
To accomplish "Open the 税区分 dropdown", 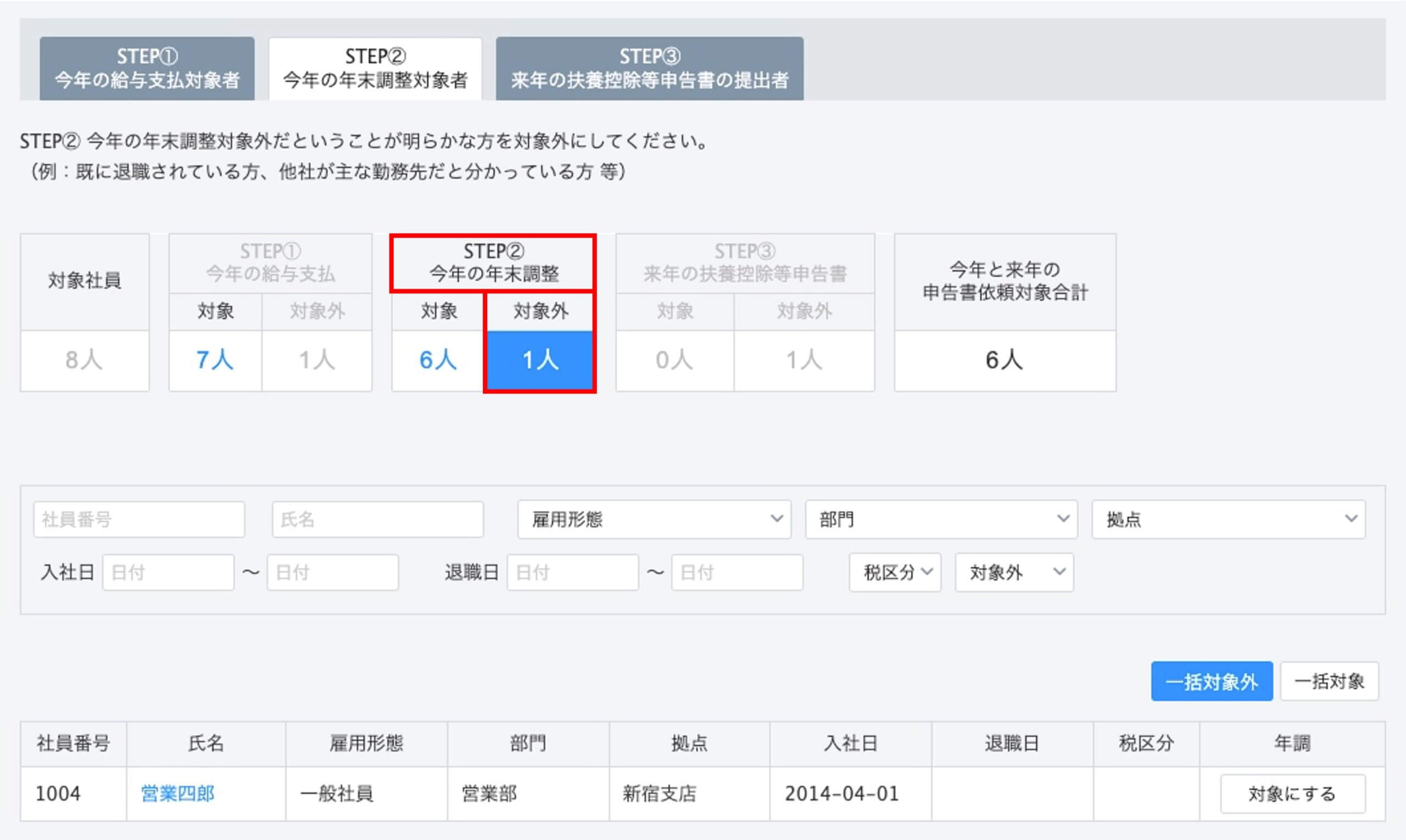I will click(x=895, y=572).
